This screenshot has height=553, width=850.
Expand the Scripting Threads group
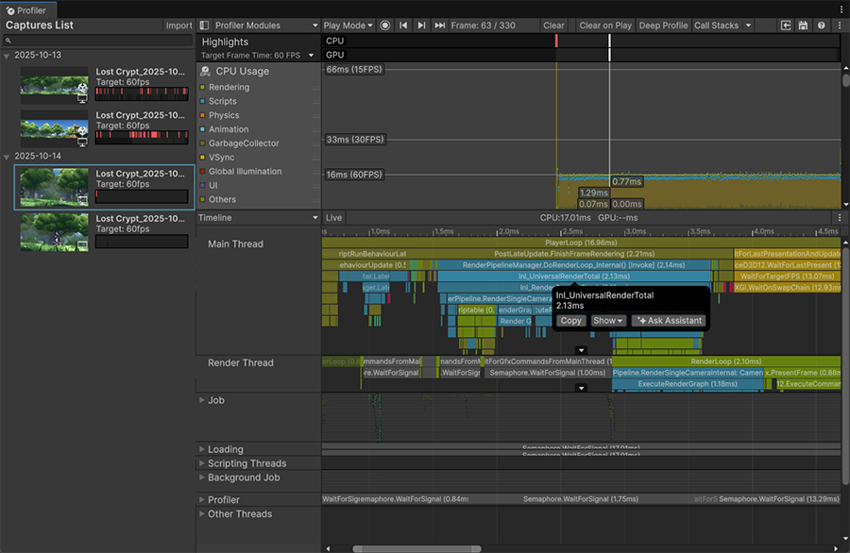(202, 463)
